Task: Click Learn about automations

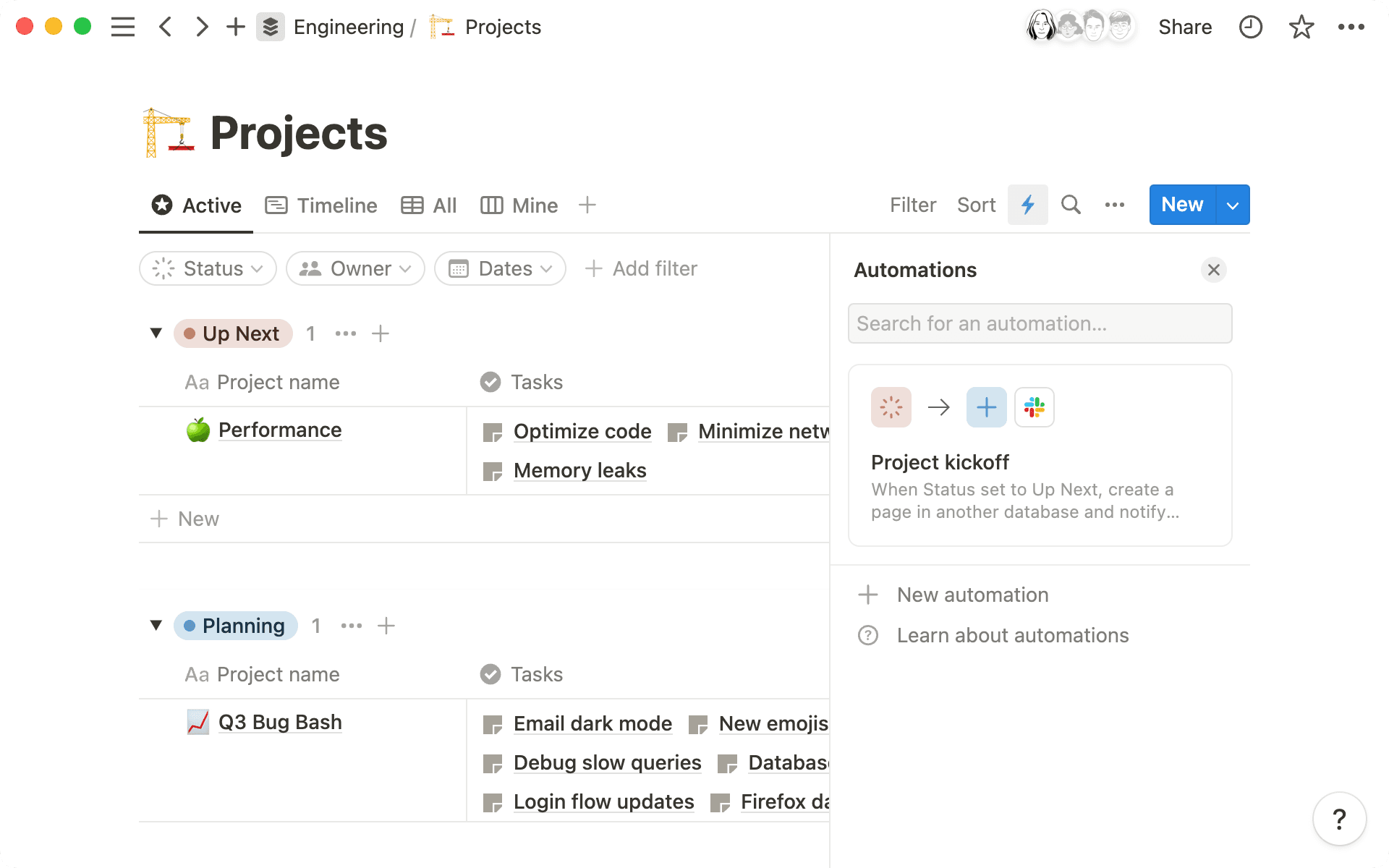Action: pos(1013,635)
